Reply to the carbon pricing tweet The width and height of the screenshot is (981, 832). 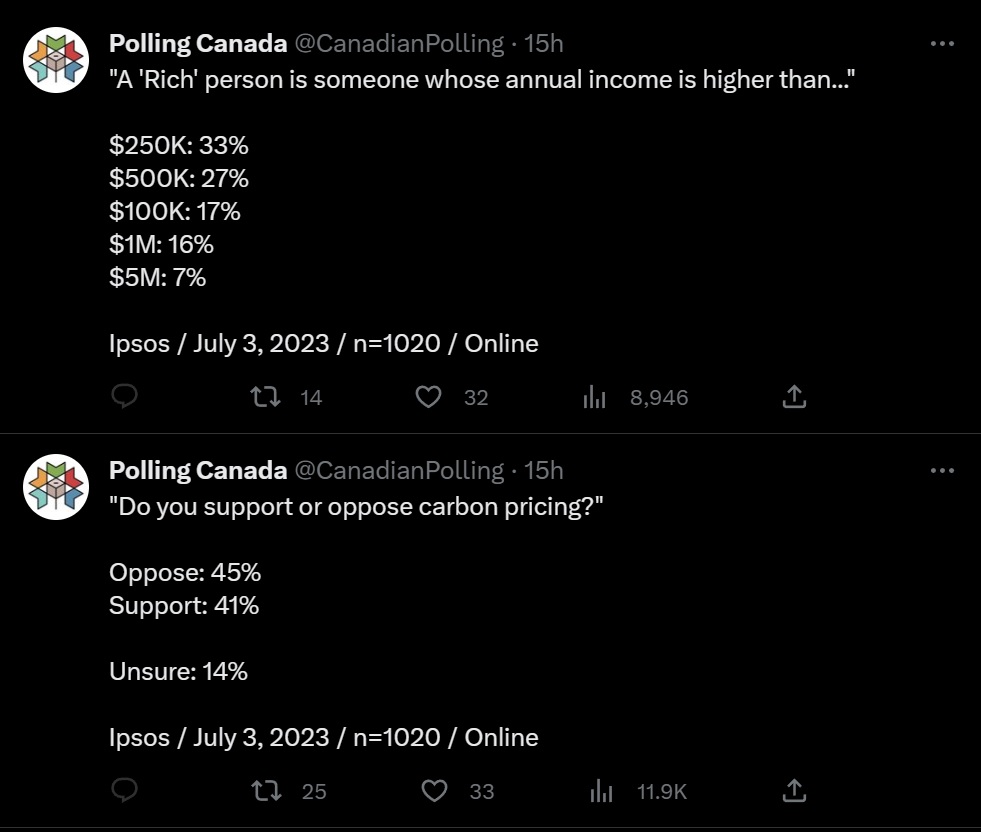click(123, 791)
